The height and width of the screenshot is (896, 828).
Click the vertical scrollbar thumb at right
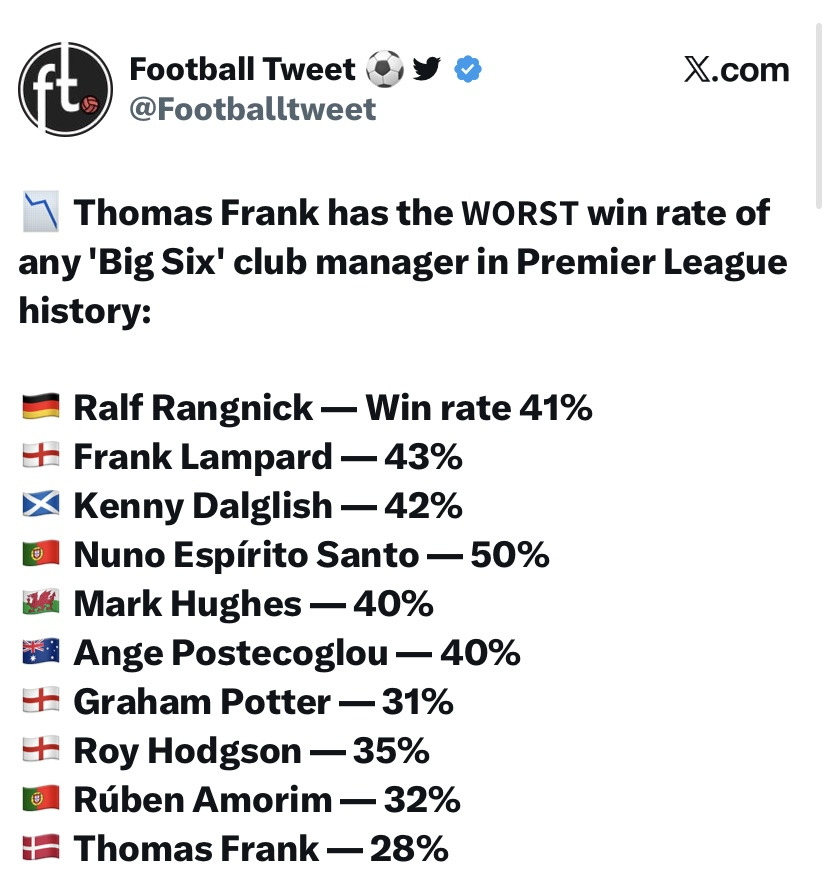point(819,116)
